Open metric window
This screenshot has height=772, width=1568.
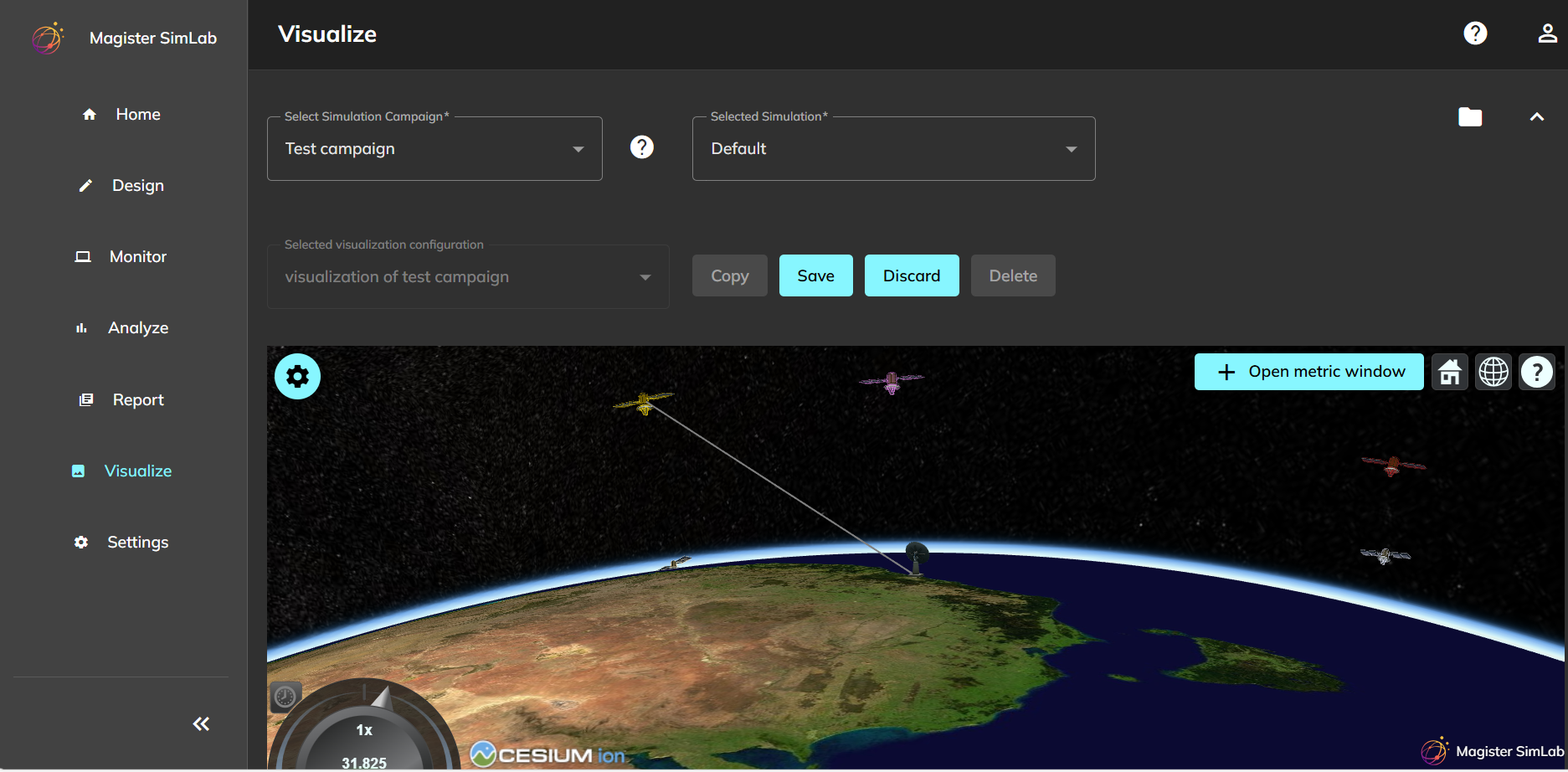pyautogui.click(x=1308, y=371)
